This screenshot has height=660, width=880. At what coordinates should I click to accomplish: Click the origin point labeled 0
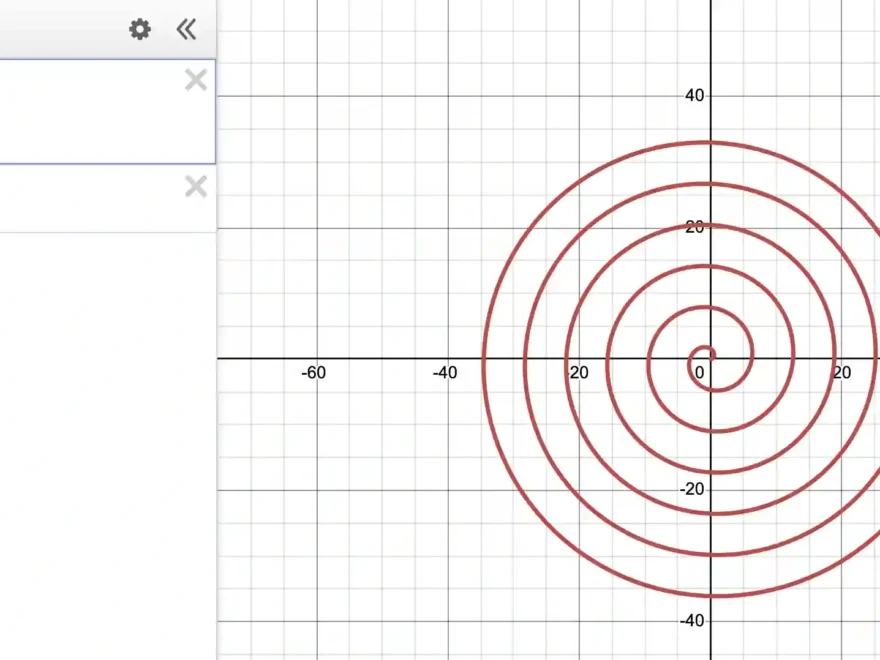701,371
